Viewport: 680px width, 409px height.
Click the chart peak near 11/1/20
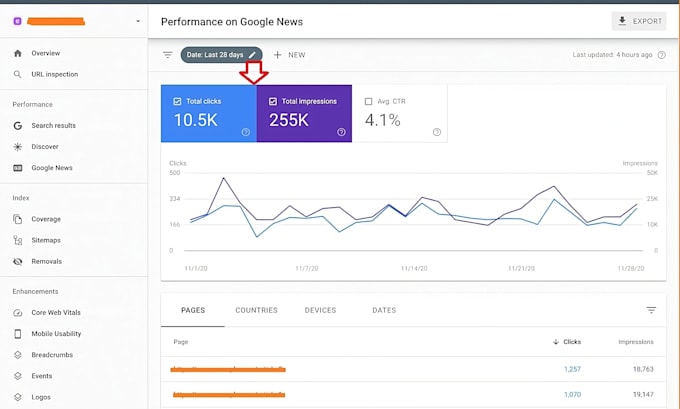pos(223,178)
